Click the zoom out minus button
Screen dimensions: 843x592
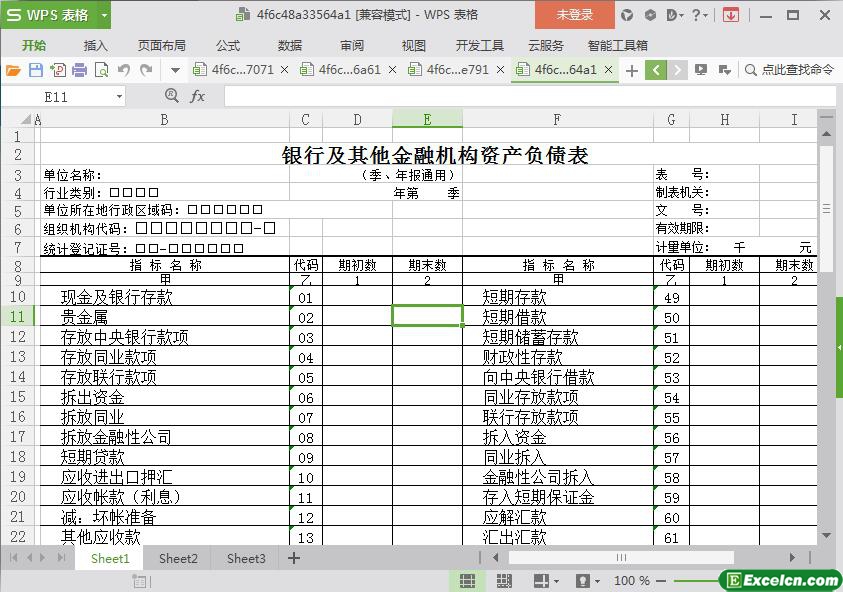tap(661, 581)
